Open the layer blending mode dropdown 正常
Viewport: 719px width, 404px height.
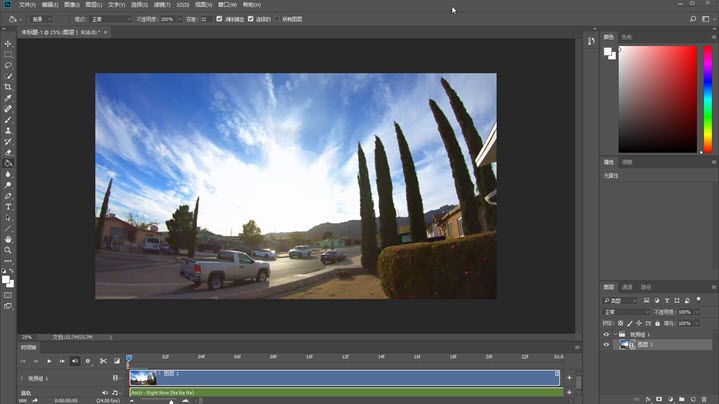point(625,312)
